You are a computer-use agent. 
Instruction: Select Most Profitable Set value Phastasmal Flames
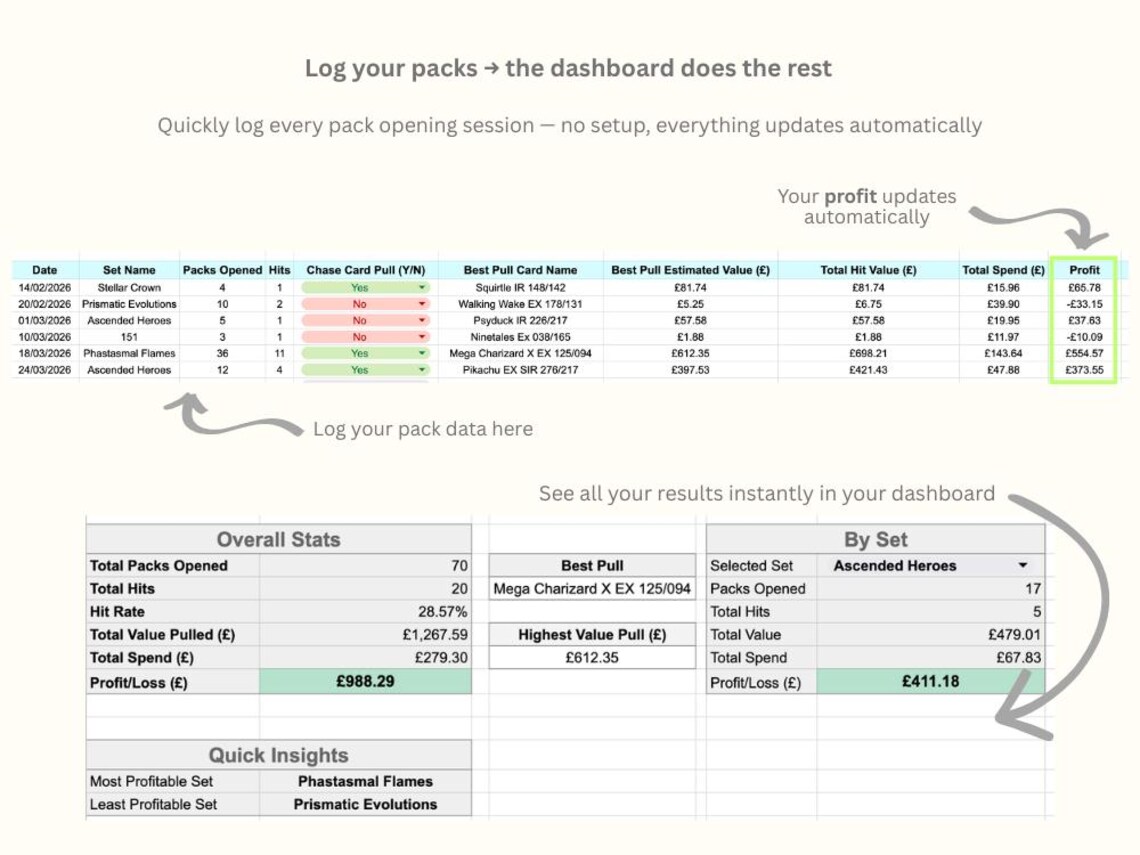tap(365, 782)
